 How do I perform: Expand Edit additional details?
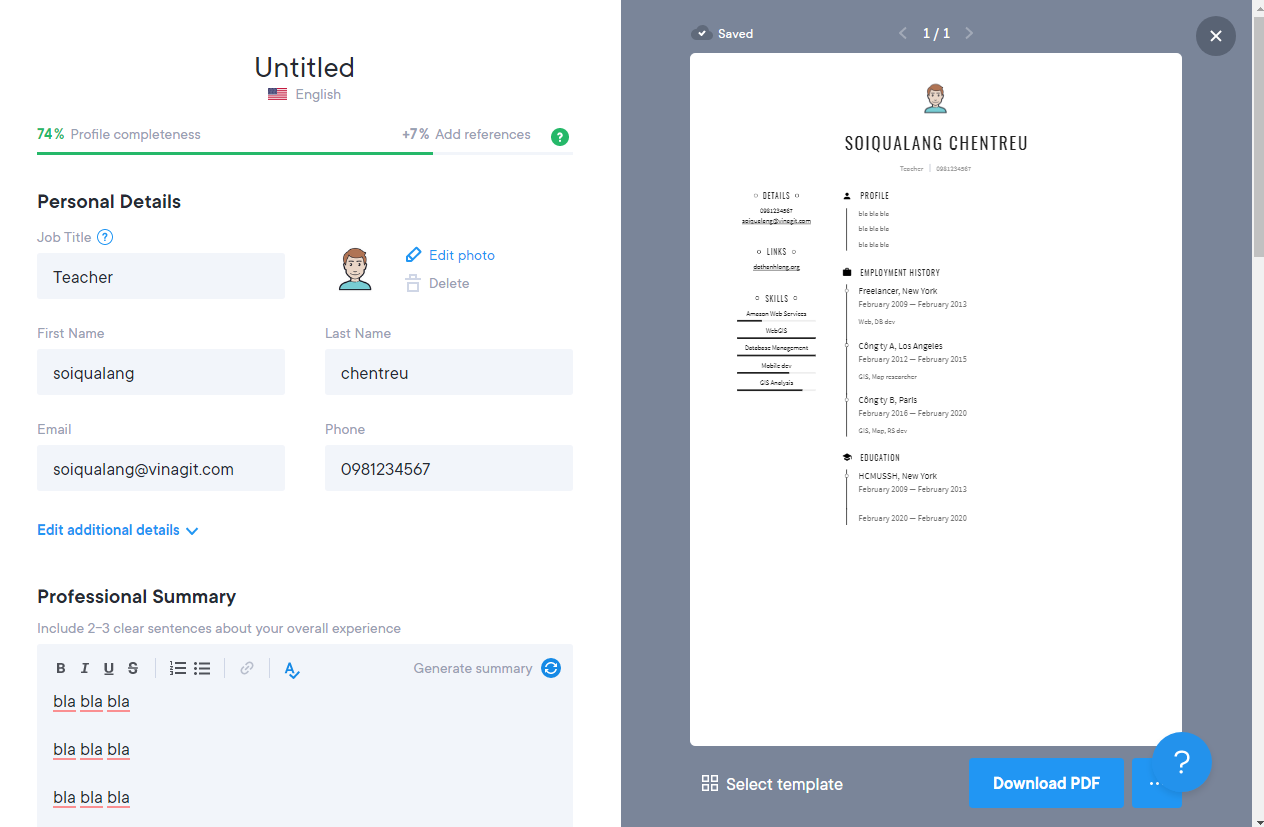118,530
